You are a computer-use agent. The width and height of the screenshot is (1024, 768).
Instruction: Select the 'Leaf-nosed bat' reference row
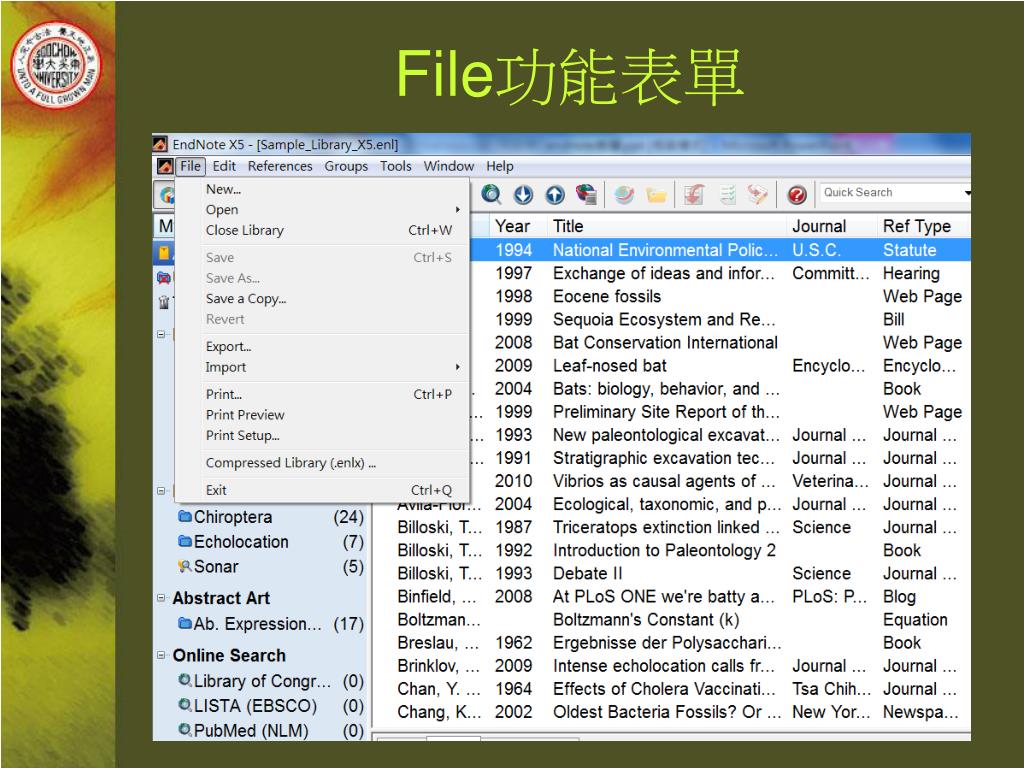click(x=720, y=366)
